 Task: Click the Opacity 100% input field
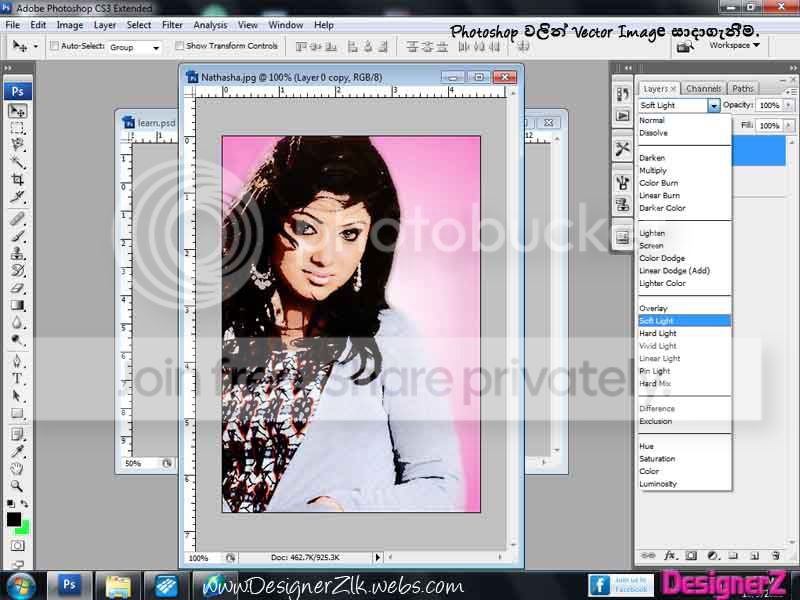click(769, 106)
